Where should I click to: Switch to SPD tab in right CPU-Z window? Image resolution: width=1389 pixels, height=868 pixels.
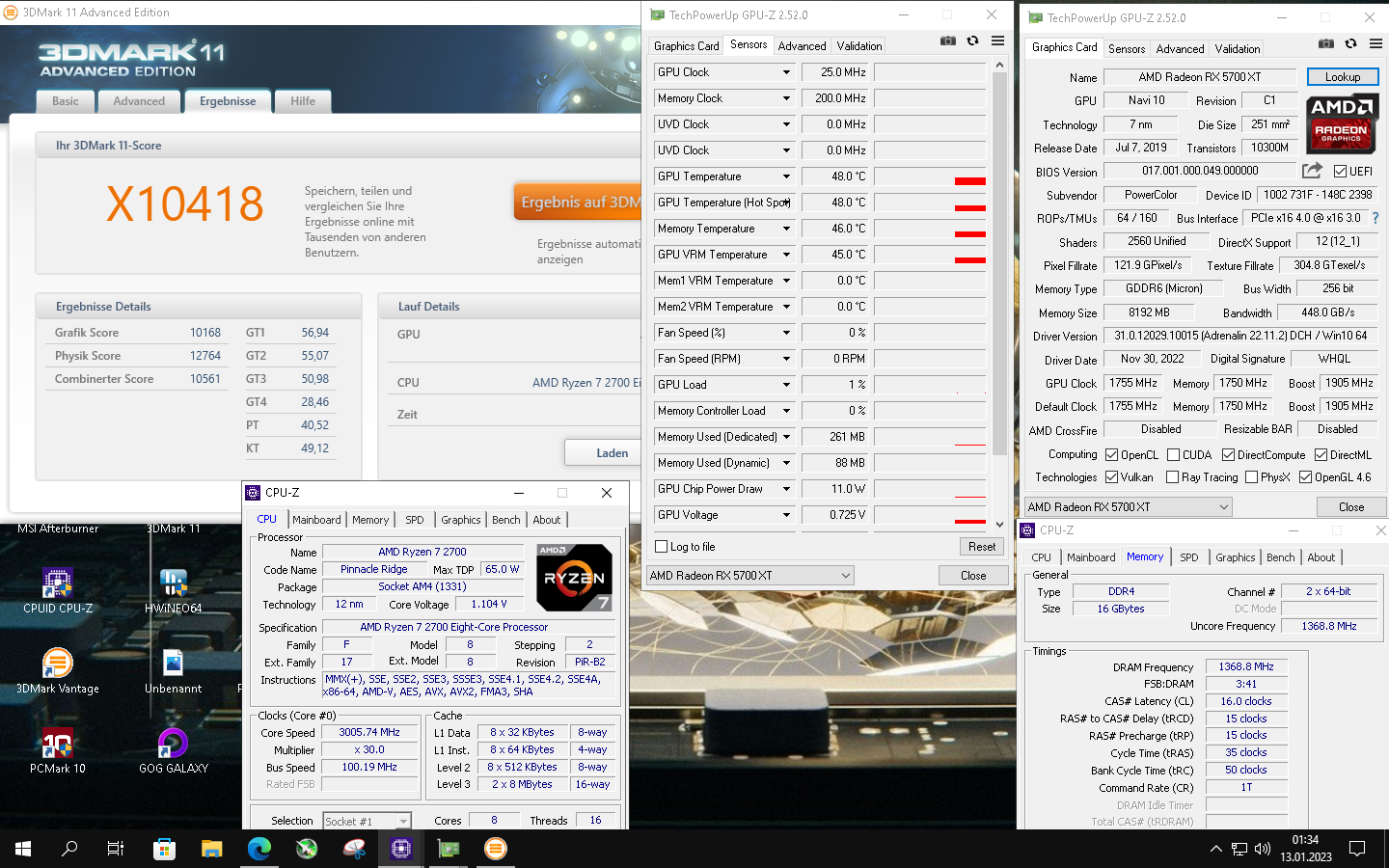coord(1189,557)
